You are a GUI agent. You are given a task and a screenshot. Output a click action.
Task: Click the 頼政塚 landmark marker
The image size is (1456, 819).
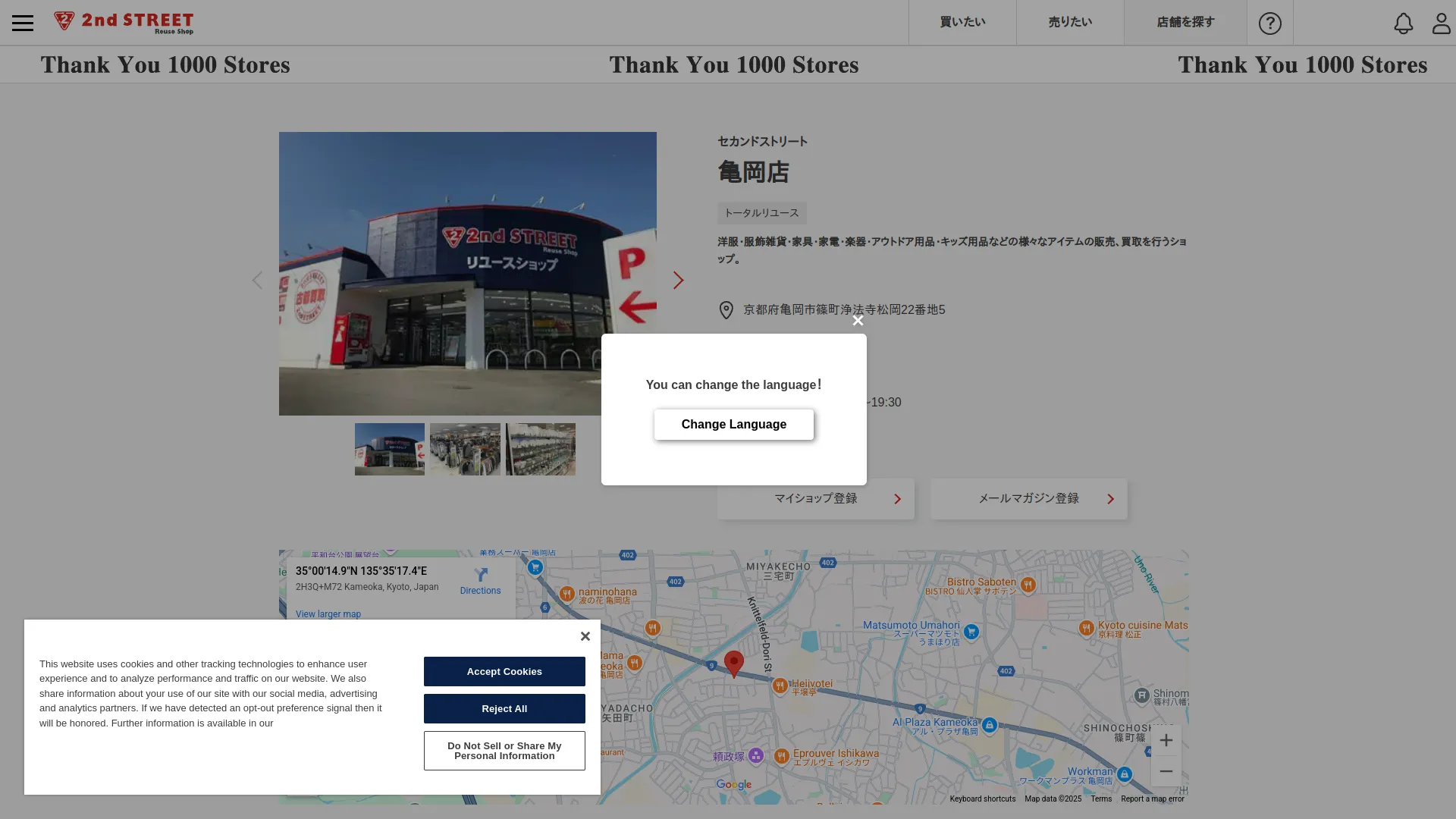click(756, 755)
